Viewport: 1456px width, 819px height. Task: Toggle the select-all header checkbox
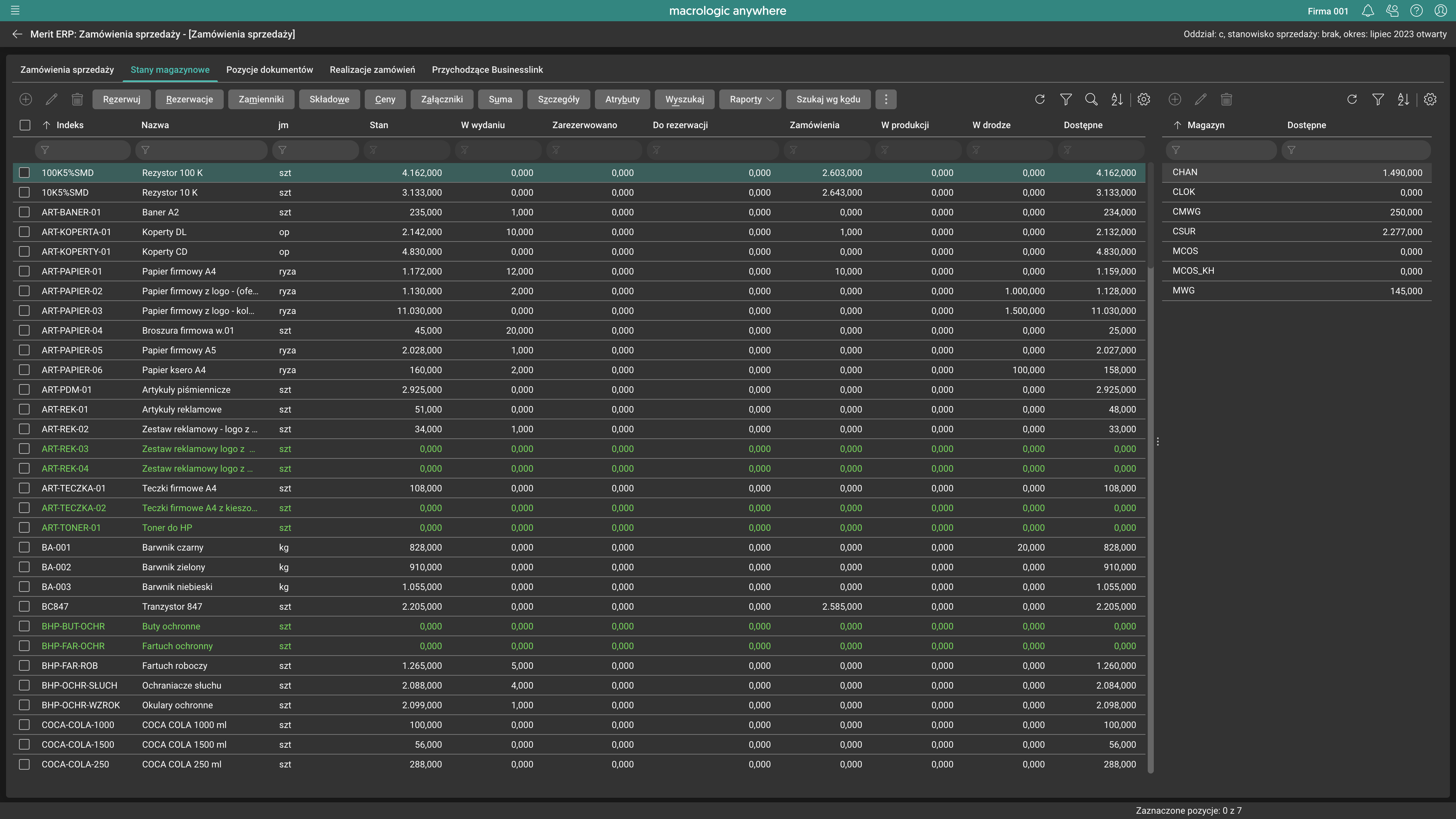pyautogui.click(x=25, y=125)
